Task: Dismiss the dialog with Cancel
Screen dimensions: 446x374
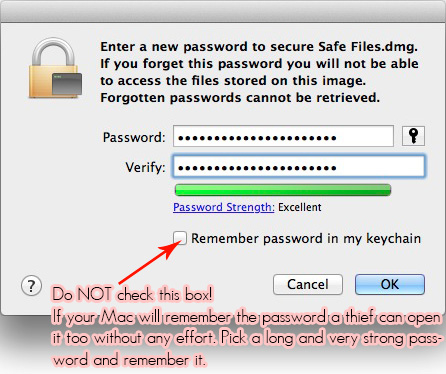Action: click(x=308, y=285)
